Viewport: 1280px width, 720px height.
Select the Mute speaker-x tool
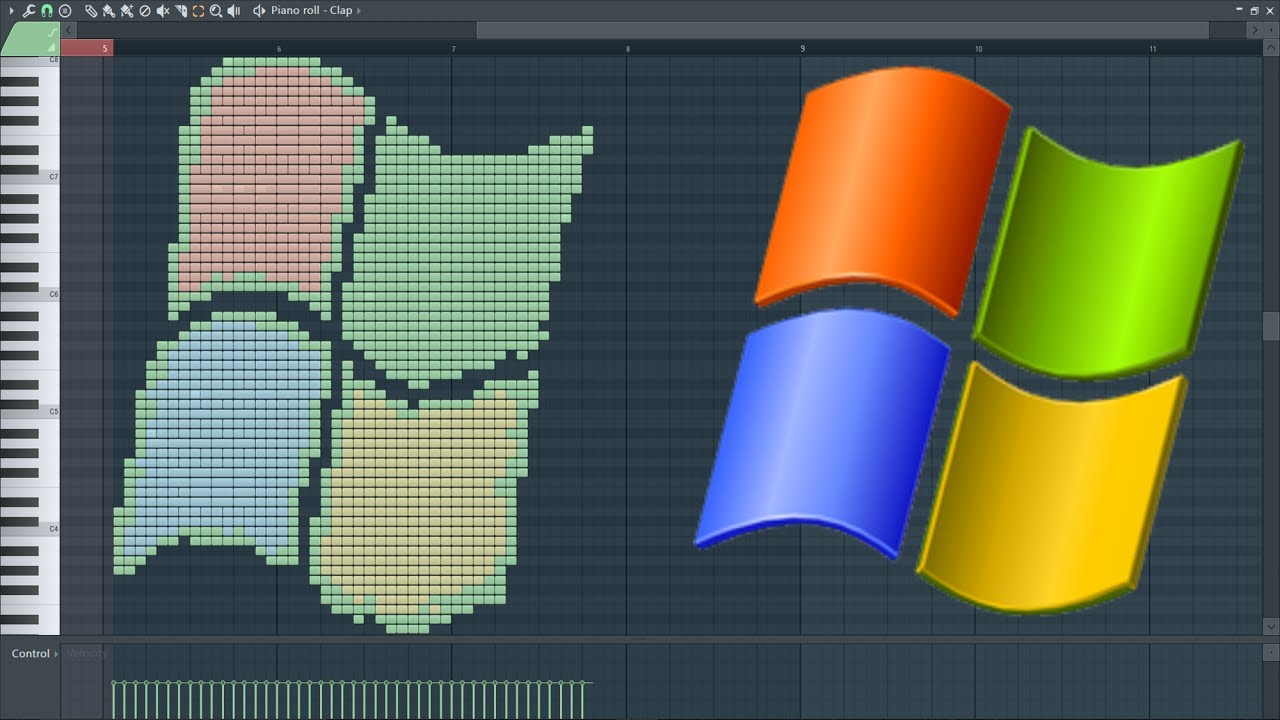[163, 11]
